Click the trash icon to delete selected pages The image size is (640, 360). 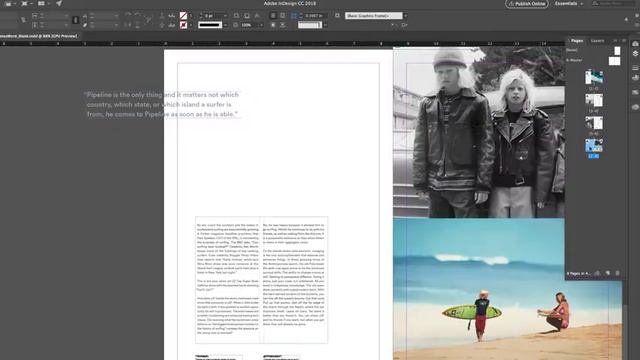[618, 273]
